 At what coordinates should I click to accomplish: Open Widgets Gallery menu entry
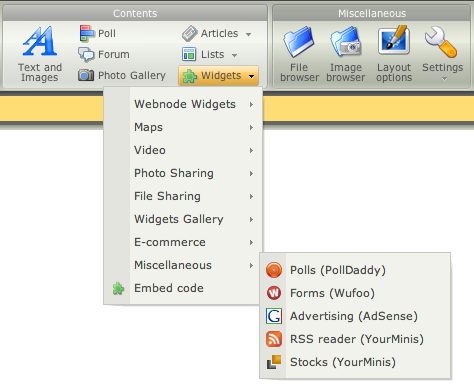point(183,219)
